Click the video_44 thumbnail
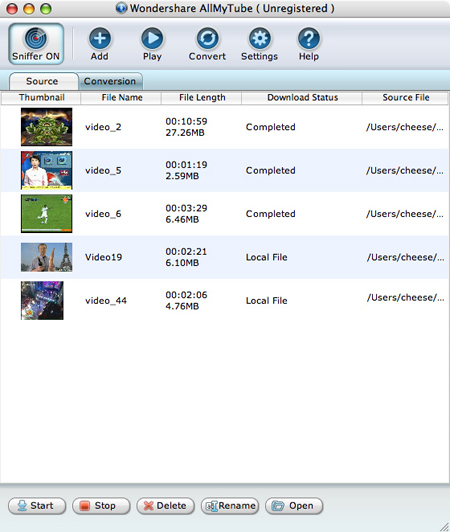The height and width of the screenshot is (532, 450). 42,301
